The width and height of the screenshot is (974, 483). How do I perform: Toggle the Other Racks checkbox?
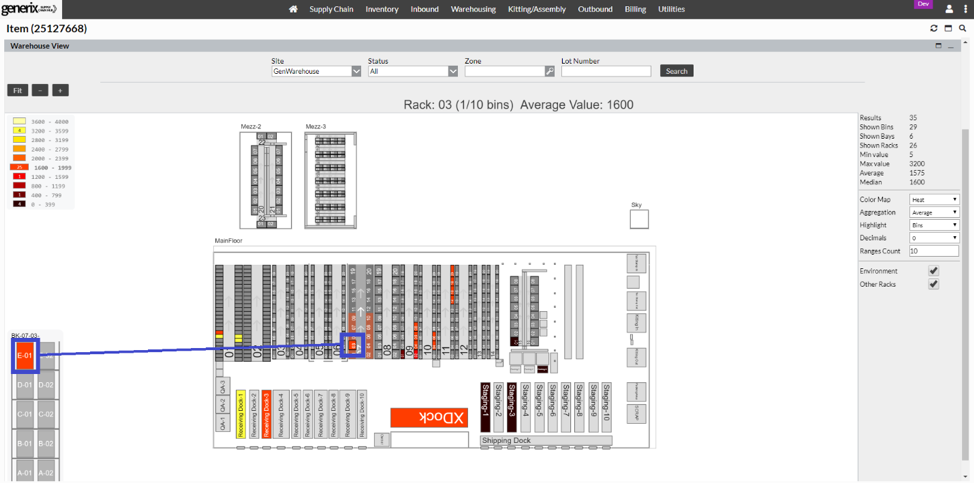click(x=933, y=284)
